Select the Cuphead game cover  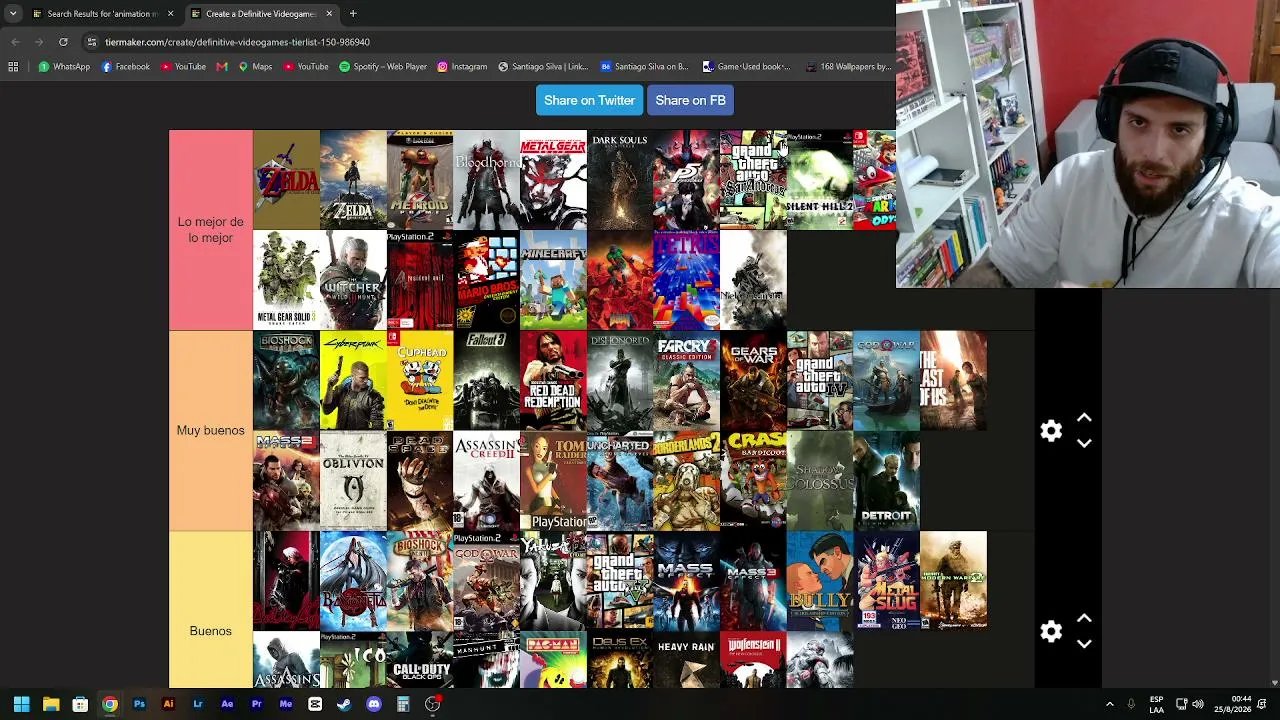click(420, 381)
